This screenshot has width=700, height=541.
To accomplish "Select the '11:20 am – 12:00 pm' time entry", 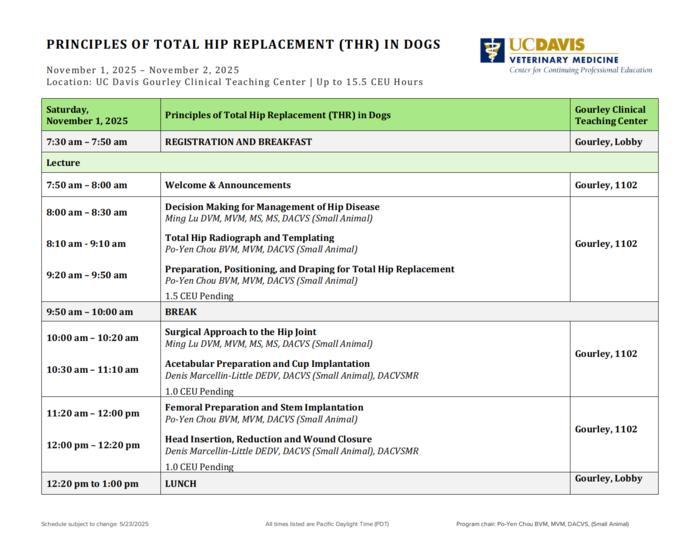I will pos(93,413).
